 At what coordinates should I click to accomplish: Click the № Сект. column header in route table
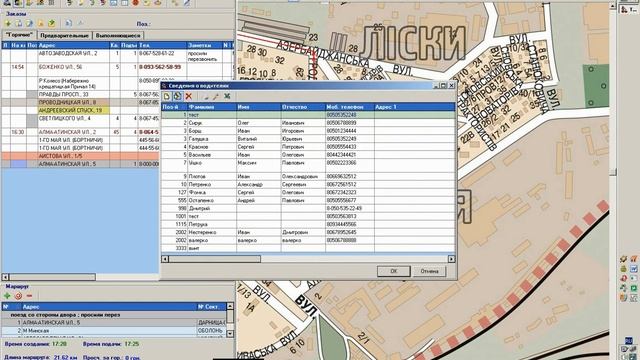tap(211, 307)
